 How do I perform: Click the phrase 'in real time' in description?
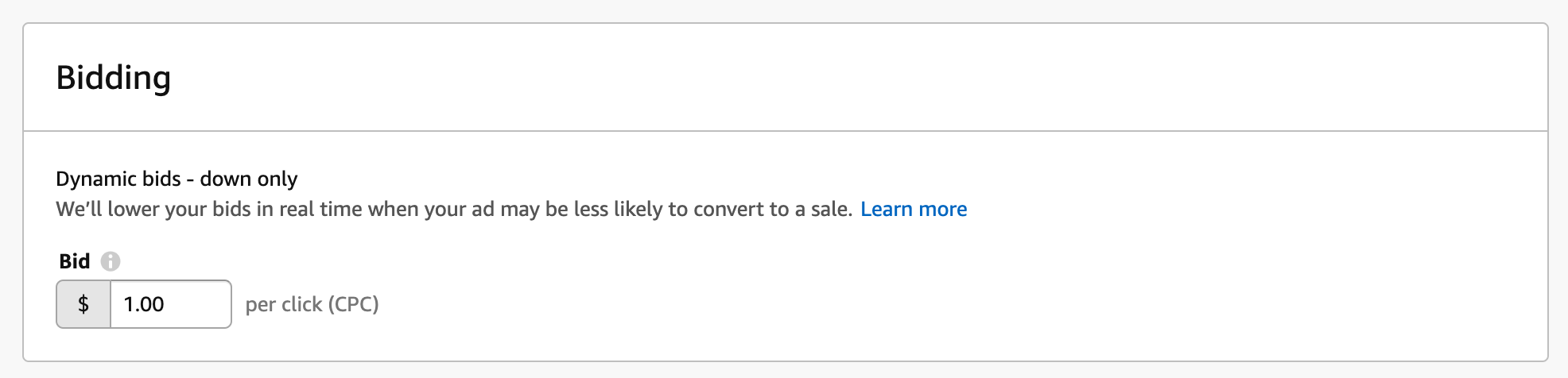pos(314,210)
